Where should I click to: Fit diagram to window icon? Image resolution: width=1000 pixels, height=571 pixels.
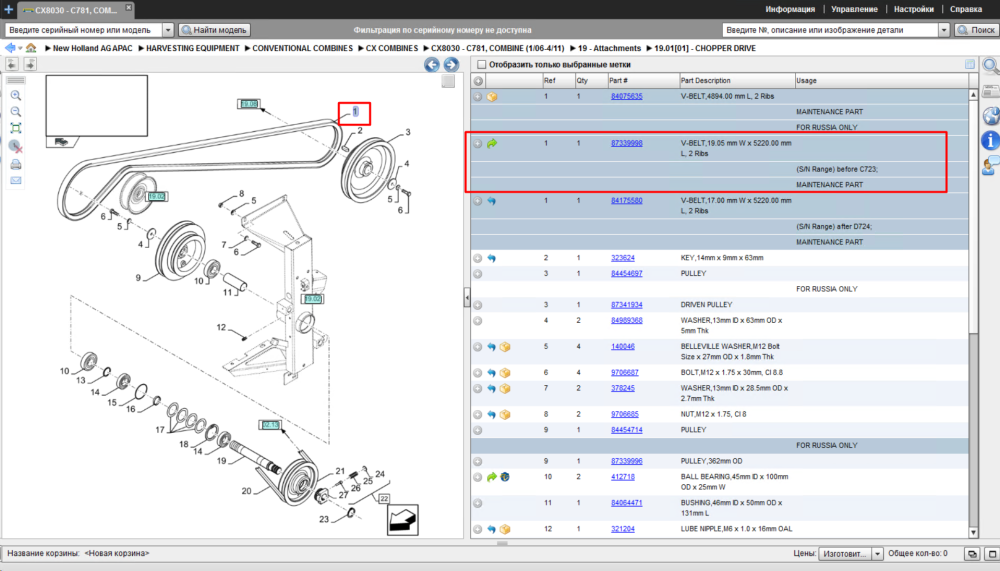point(16,128)
